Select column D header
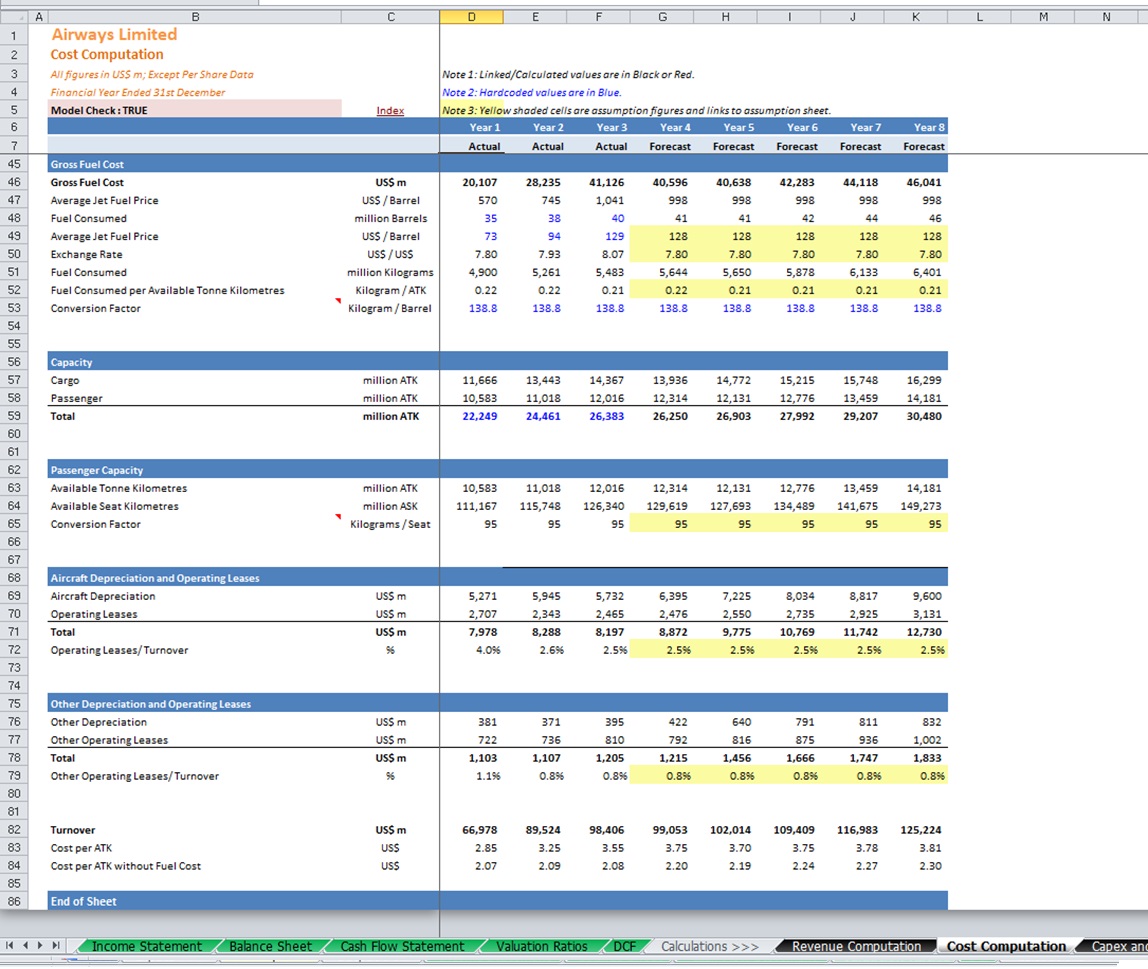The width and height of the screenshot is (1148, 969). (x=472, y=16)
